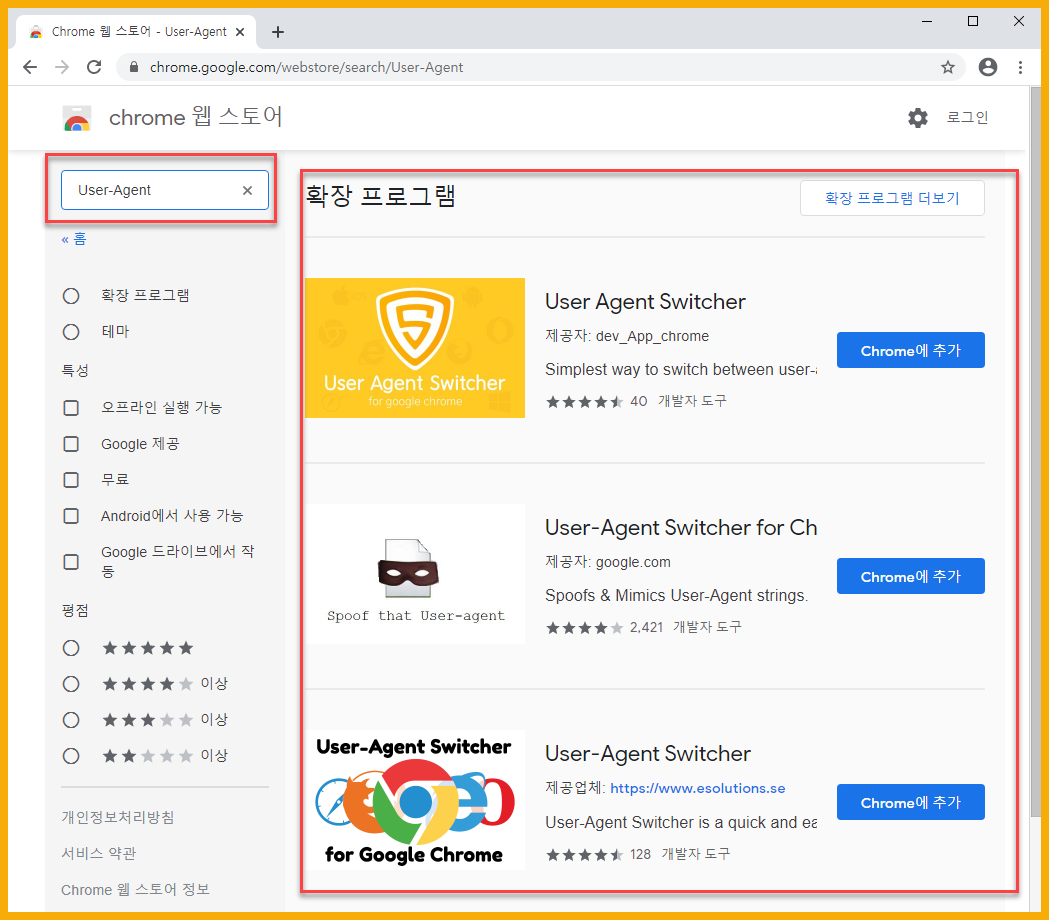1049x920 pixels.
Task: Click the lock icon in the address bar
Action: (134, 67)
